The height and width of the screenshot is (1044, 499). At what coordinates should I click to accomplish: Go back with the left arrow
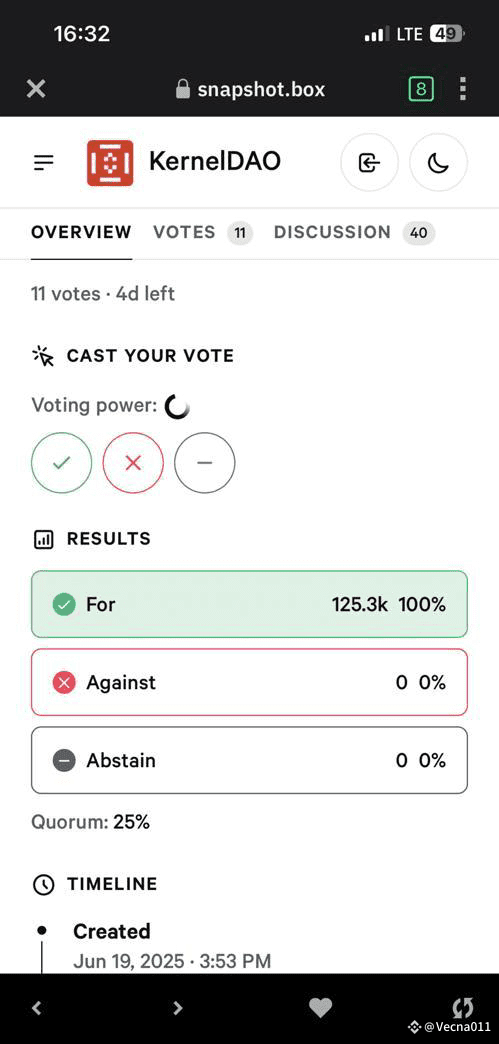point(37,1008)
